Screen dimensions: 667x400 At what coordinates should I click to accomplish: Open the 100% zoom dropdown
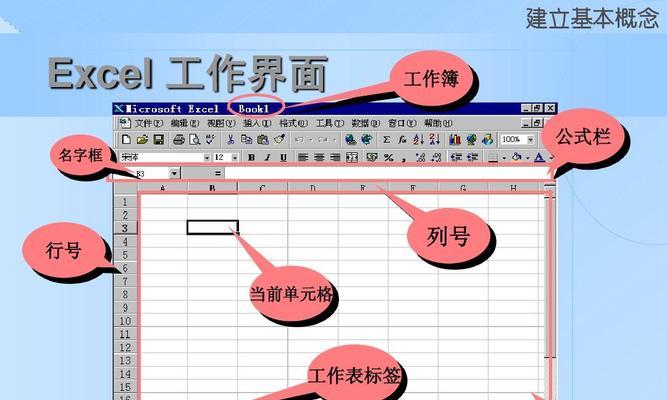point(530,139)
